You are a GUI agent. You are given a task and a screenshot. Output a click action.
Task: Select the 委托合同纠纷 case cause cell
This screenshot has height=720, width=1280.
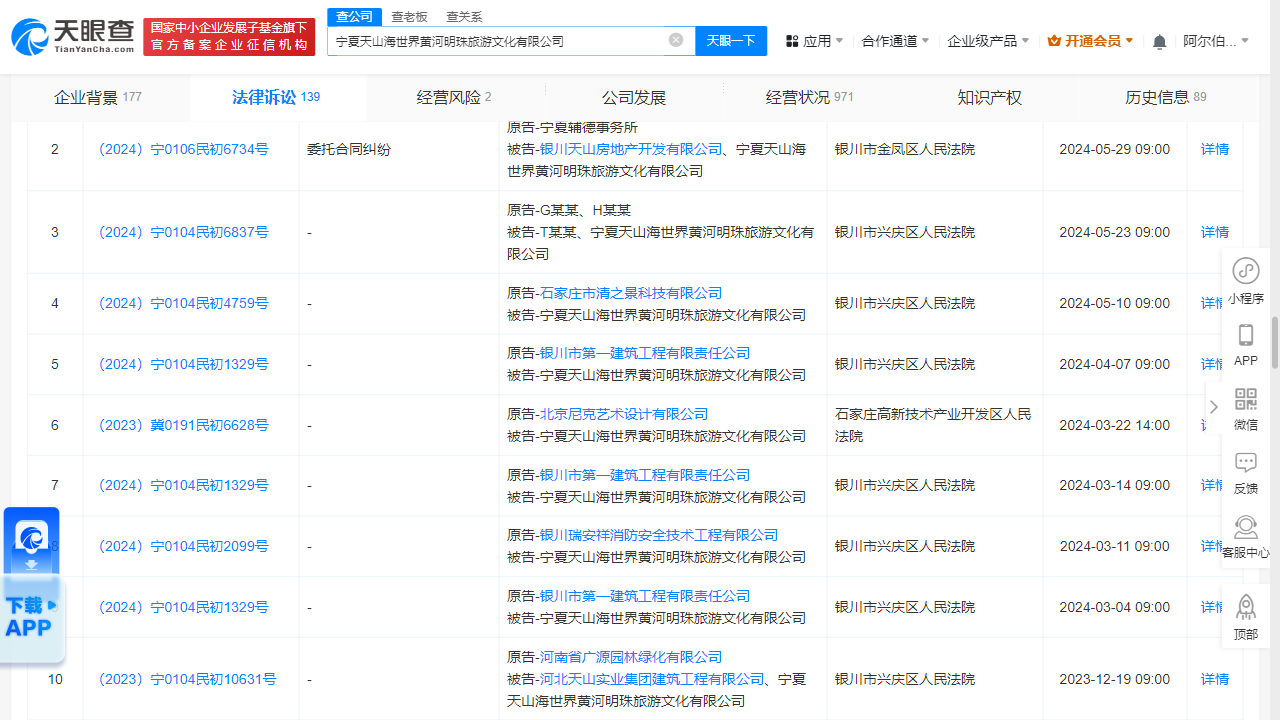coord(349,149)
